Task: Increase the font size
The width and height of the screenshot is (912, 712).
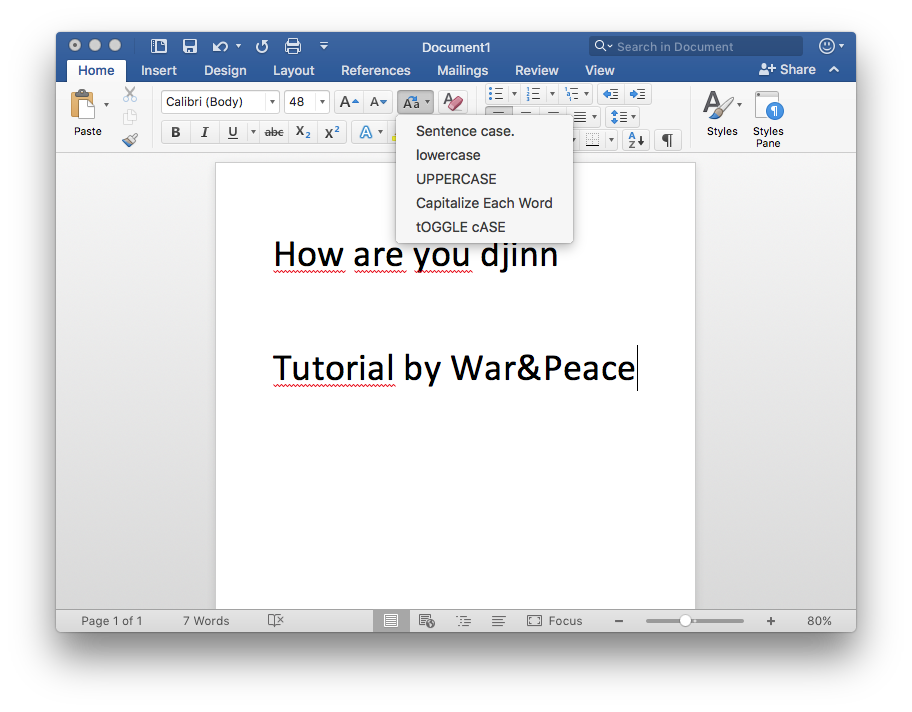Action: (349, 102)
